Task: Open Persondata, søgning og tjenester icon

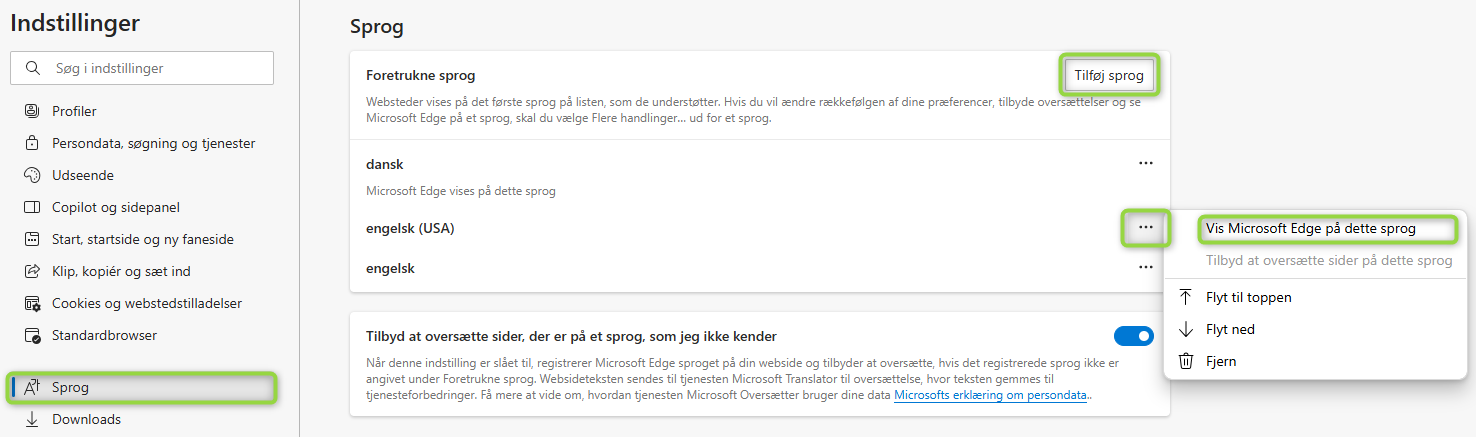Action: click(32, 143)
